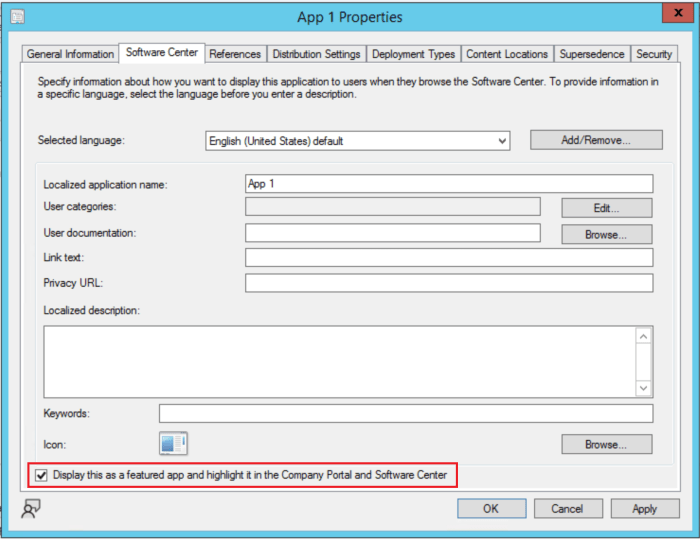This screenshot has width=700, height=540.
Task: Click the Add/Remove language button
Action: (596, 140)
